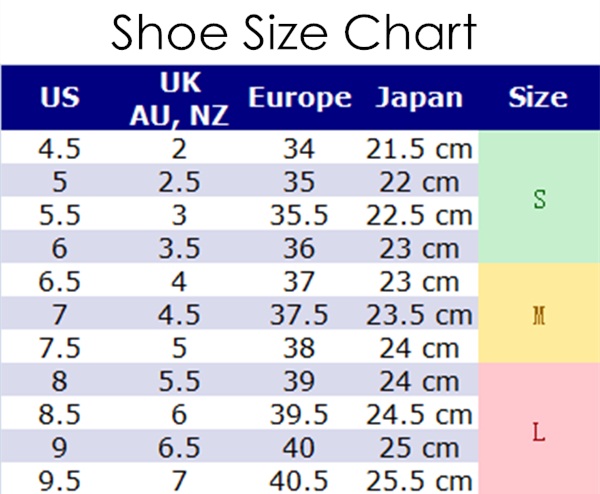This screenshot has width=600, height=494.
Task: Click Europe size 40.5 cell
Action: [299, 481]
